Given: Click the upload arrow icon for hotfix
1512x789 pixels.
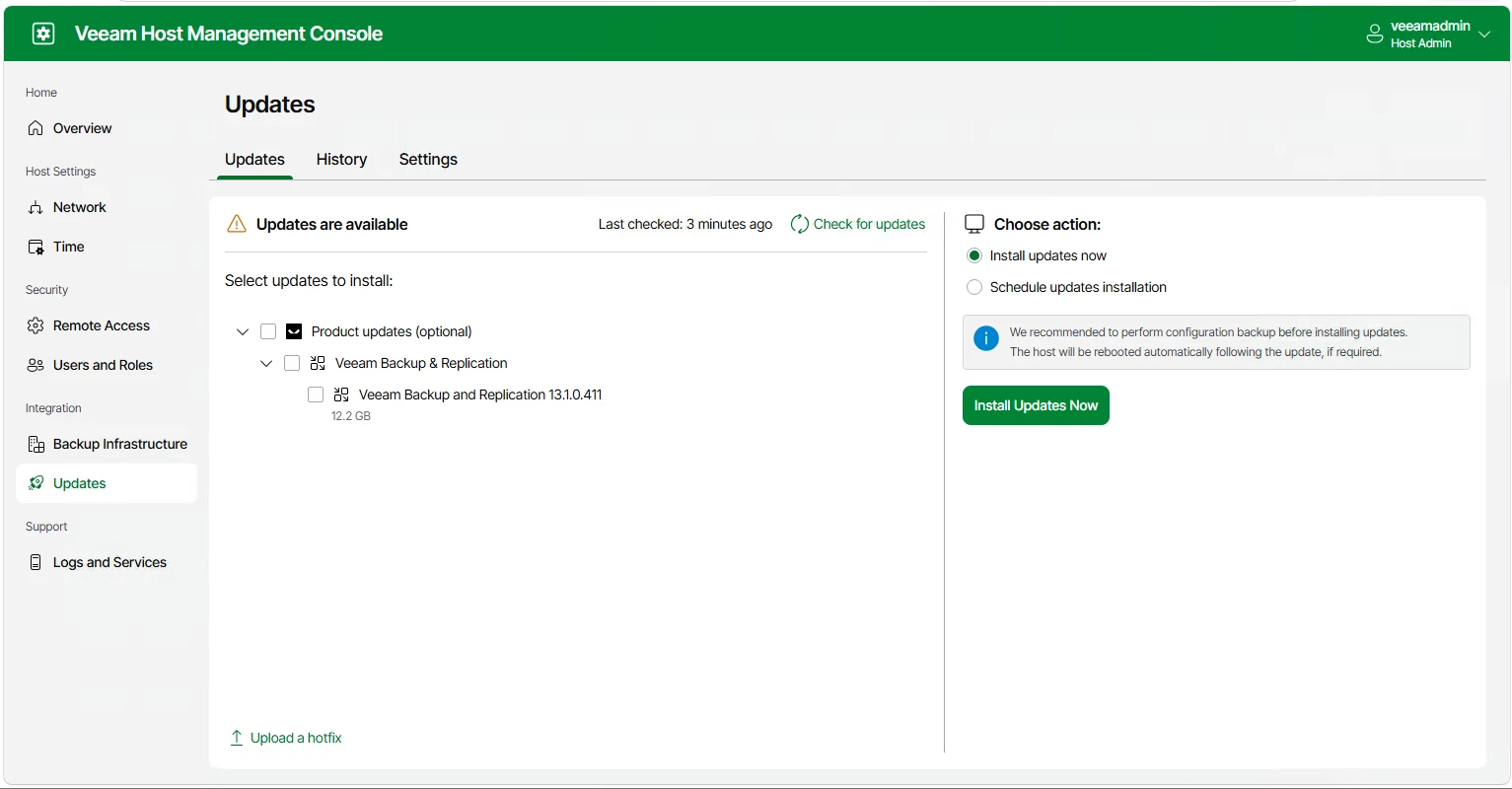Looking at the screenshot, I should click(237, 738).
